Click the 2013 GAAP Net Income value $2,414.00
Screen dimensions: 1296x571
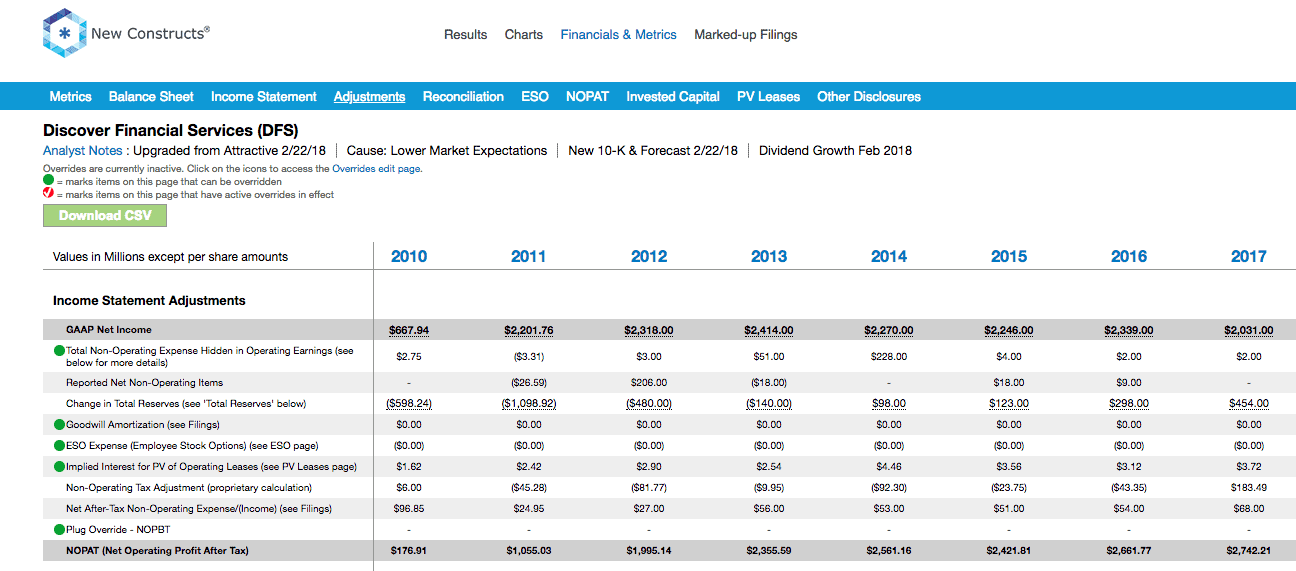click(769, 330)
